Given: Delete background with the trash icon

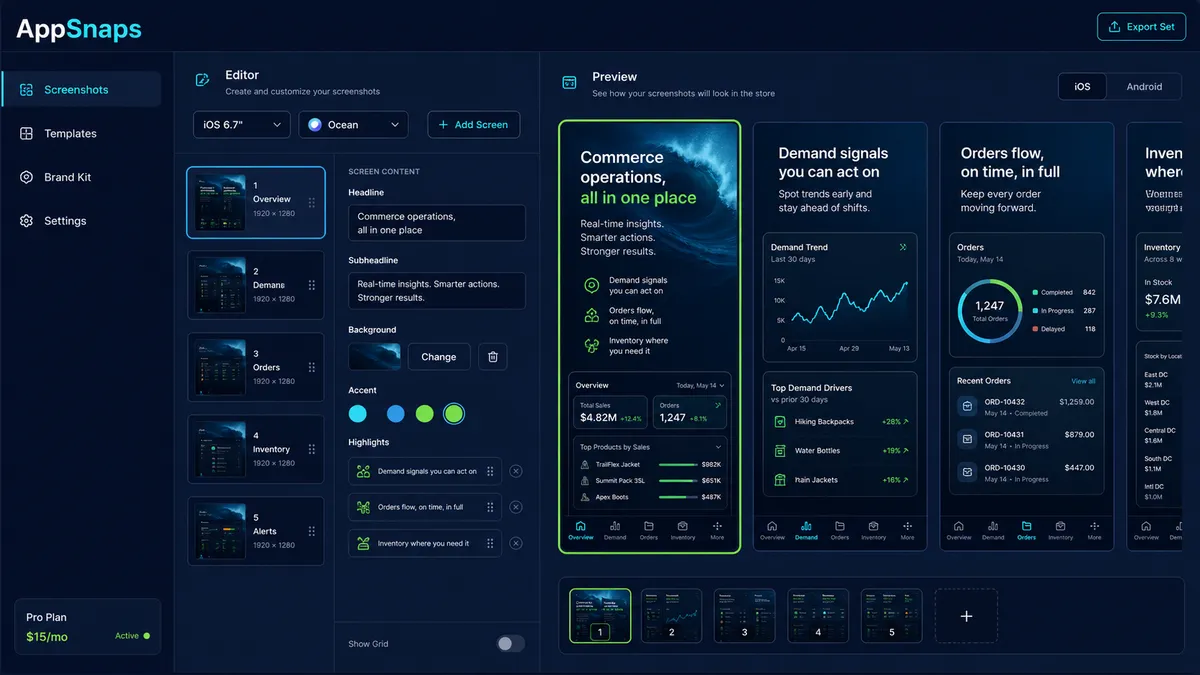Looking at the screenshot, I should pos(492,357).
